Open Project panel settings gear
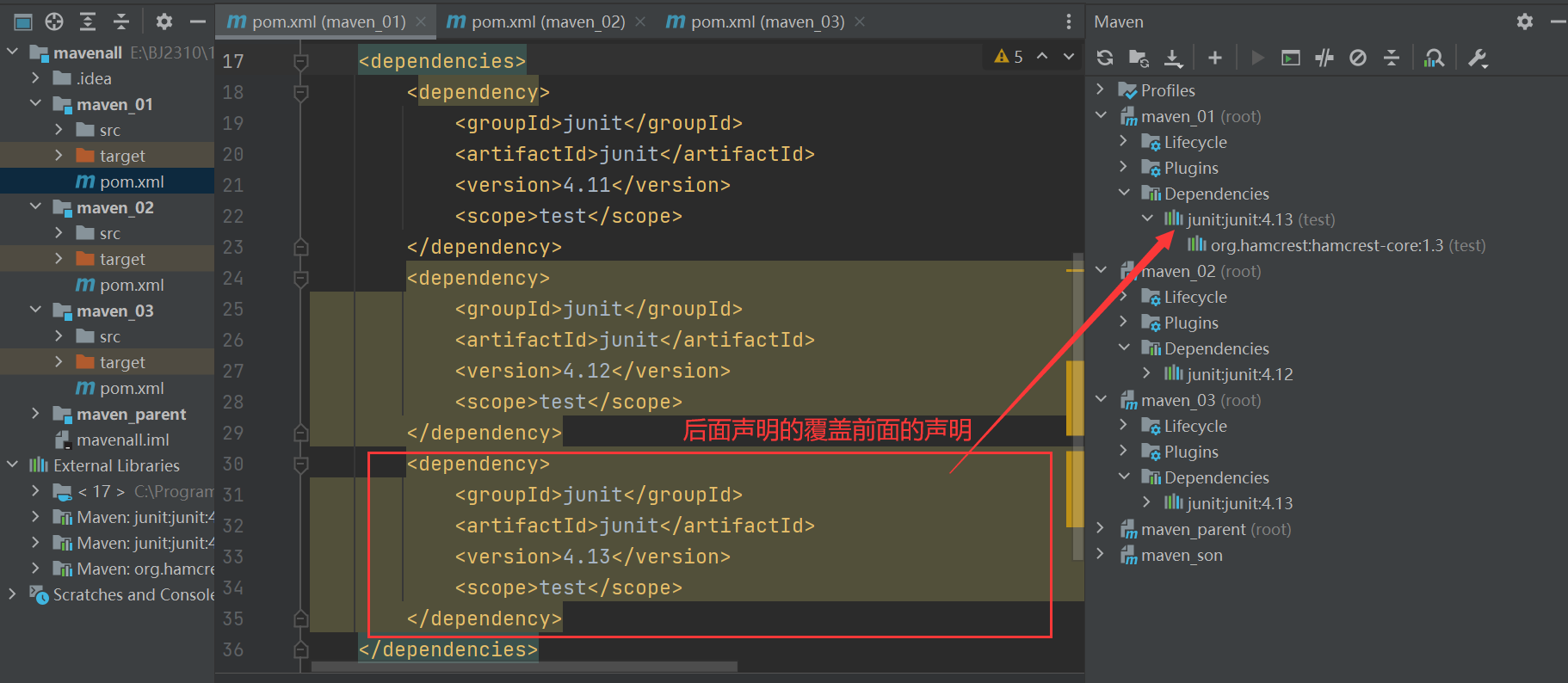Screen dimensions: 1568x683 [x=164, y=22]
